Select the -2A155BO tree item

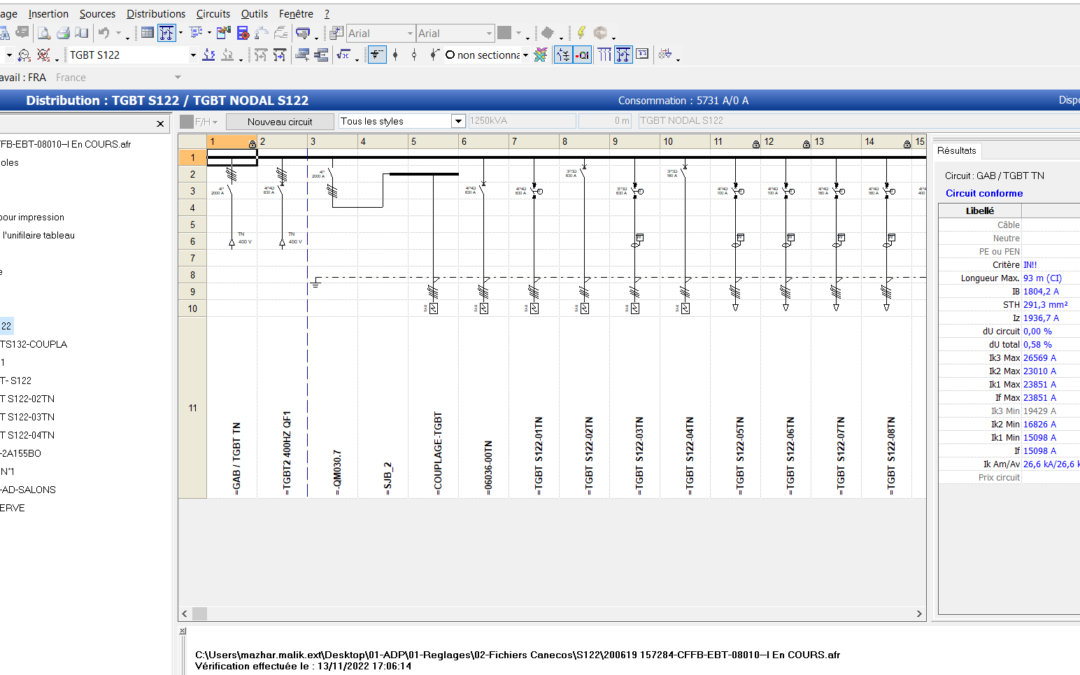[21, 453]
